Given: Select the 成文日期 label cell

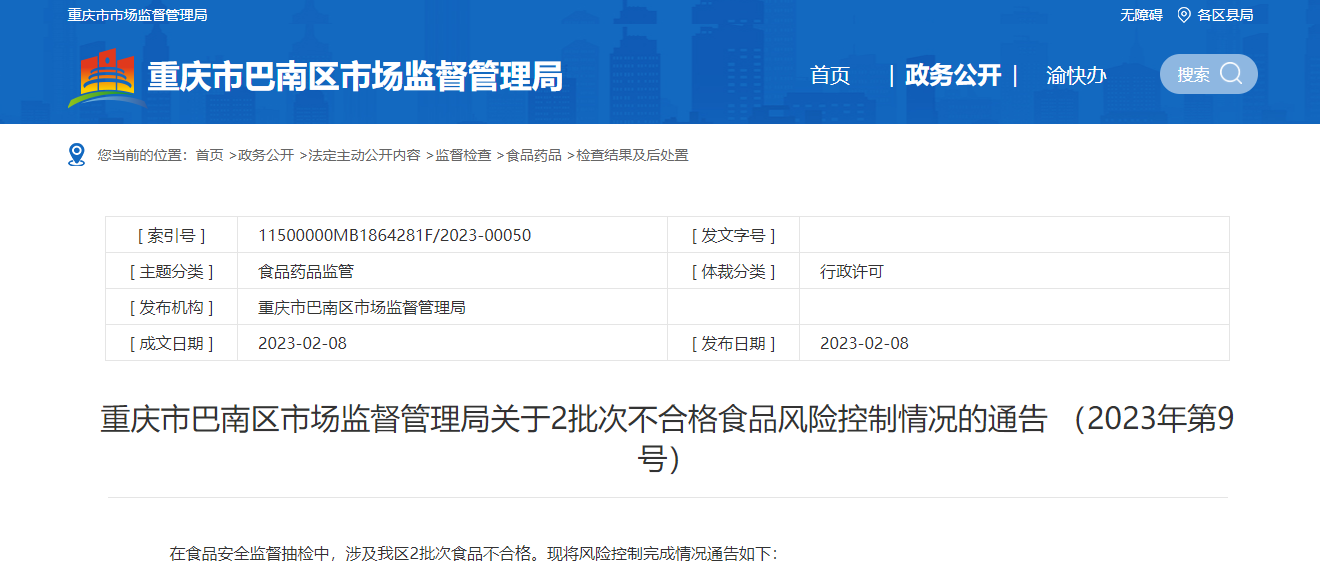Looking at the screenshot, I should point(171,343).
